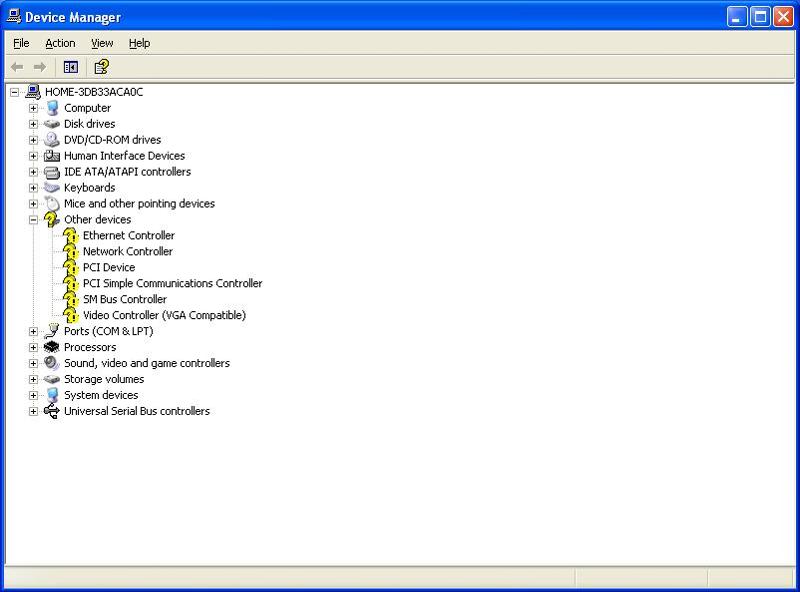The height and width of the screenshot is (592, 800).
Task: Click the Keyboards category icon
Action: pyautogui.click(x=52, y=188)
